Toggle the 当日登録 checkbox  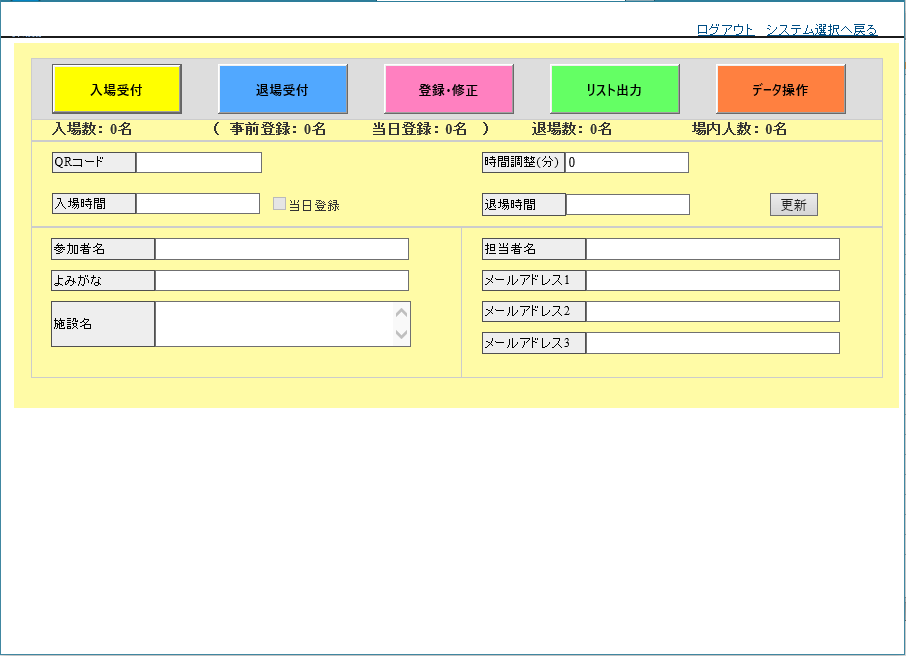pyautogui.click(x=279, y=203)
